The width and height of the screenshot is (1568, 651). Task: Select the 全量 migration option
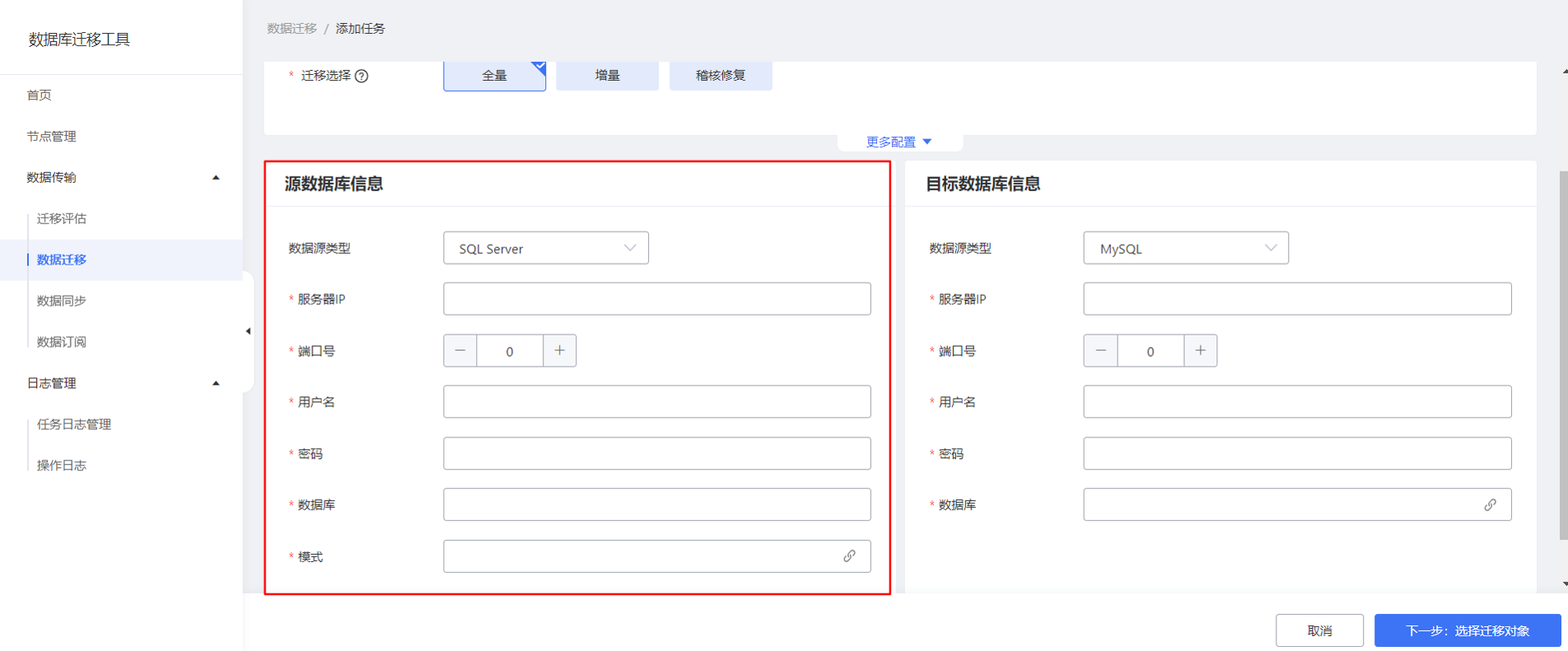coord(494,75)
